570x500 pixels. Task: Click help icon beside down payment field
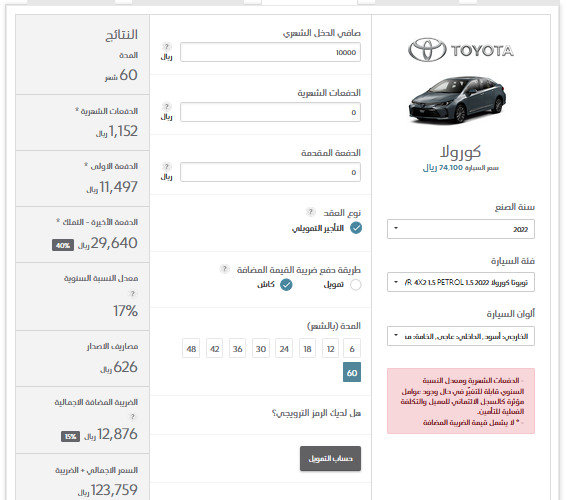(166, 166)
